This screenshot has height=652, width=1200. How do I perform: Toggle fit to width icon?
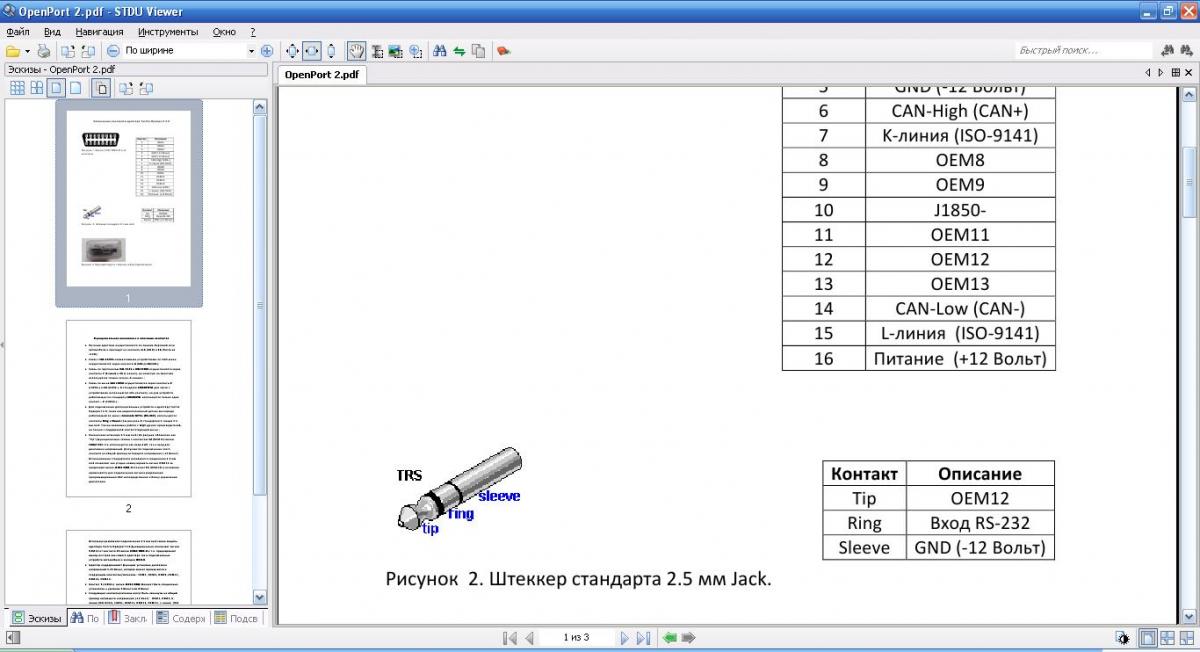point(312,51)
